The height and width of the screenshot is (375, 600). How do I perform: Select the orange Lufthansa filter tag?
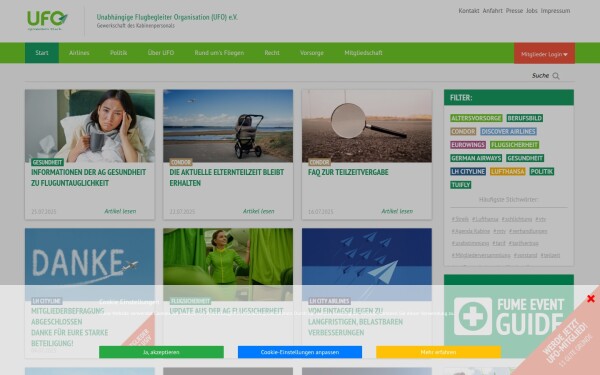(507, 171)
